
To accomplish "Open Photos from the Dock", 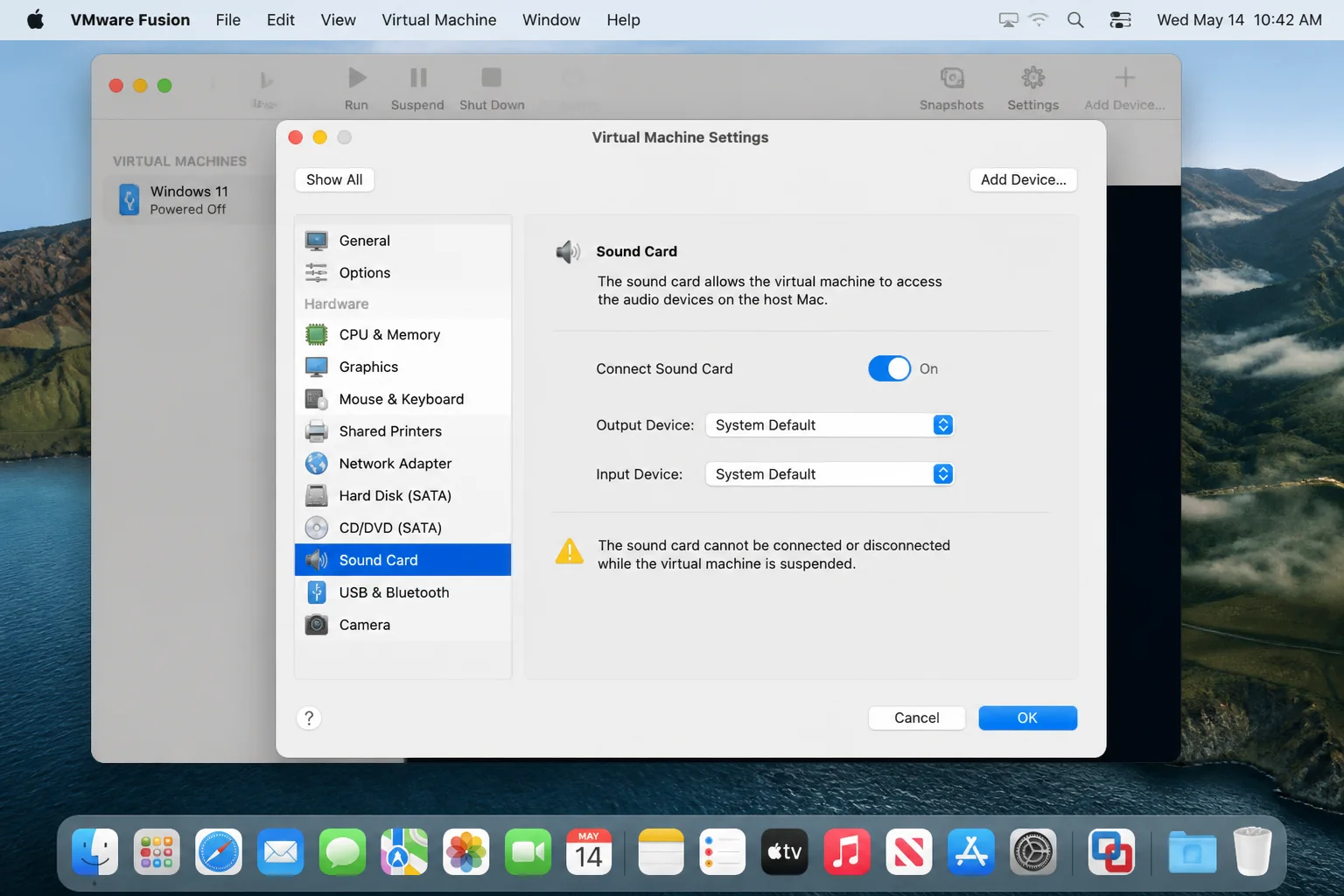I will click(x=465, y=851).
